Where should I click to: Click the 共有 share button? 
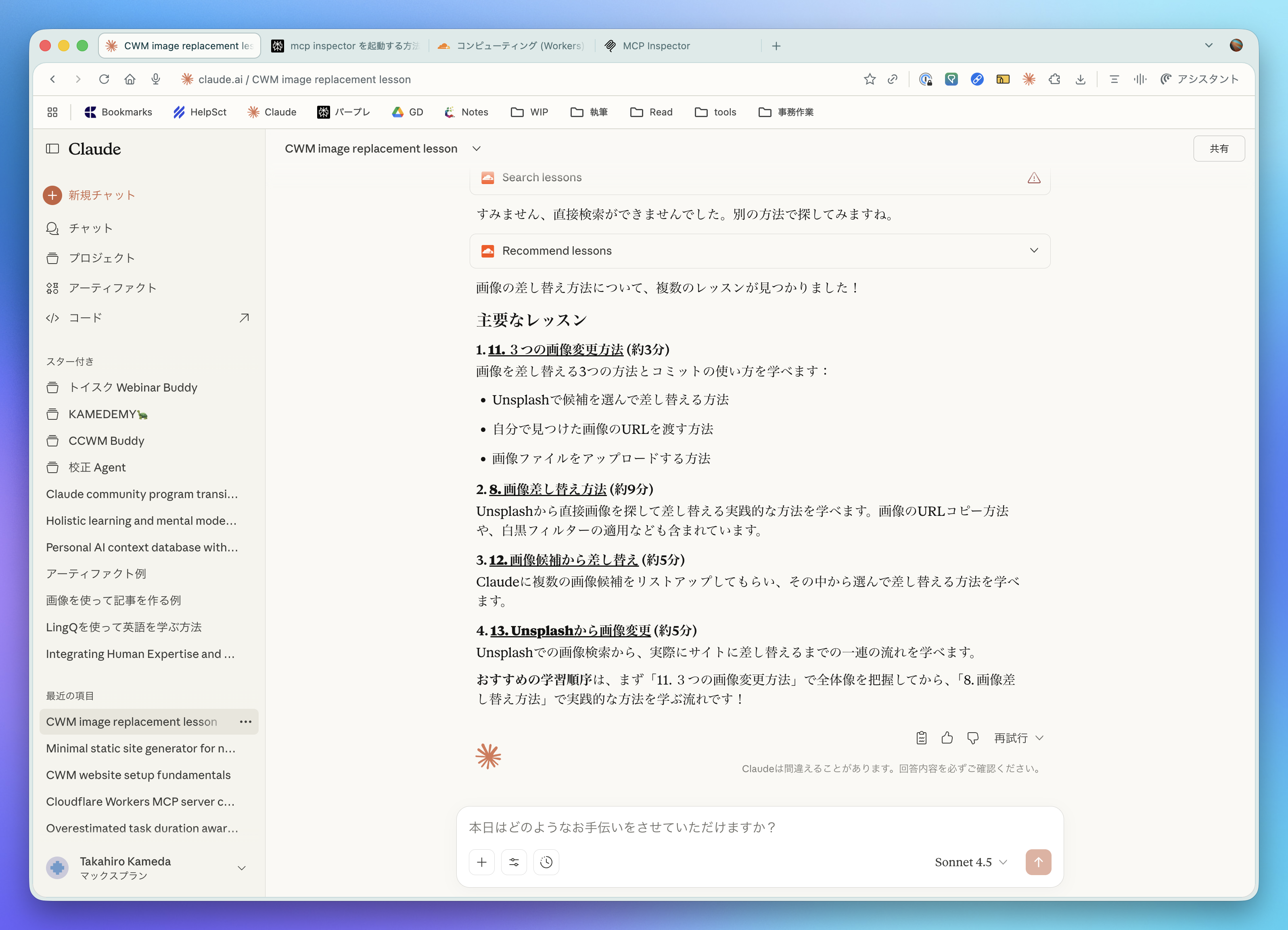click(x=1219, y=149)
